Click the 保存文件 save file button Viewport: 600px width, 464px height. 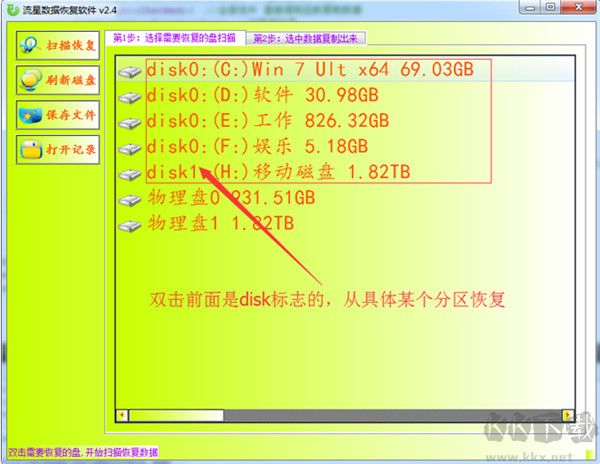pyautogui.click(x=58, y=115)
